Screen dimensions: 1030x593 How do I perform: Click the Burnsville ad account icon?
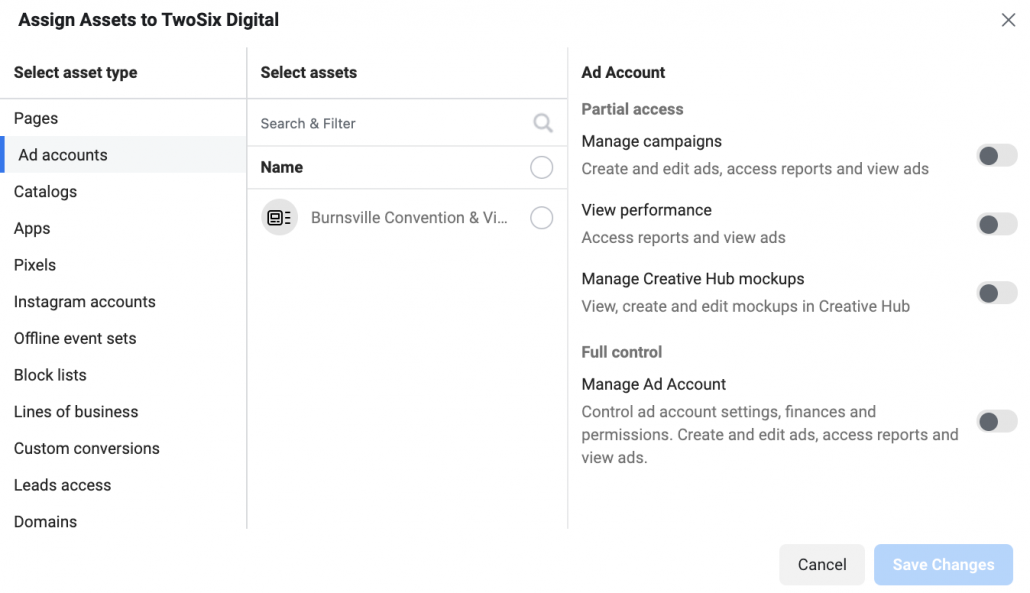pyautogui.click(x=279, y=217)
